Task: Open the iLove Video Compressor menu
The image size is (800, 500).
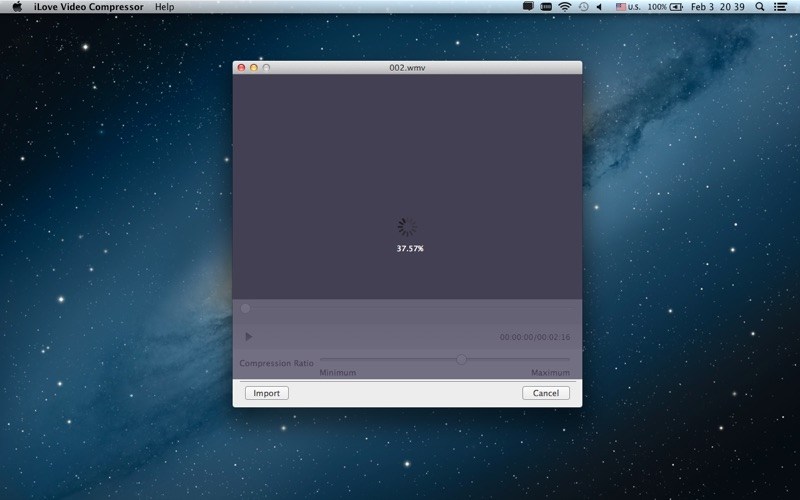Action: tap(89, 7)
